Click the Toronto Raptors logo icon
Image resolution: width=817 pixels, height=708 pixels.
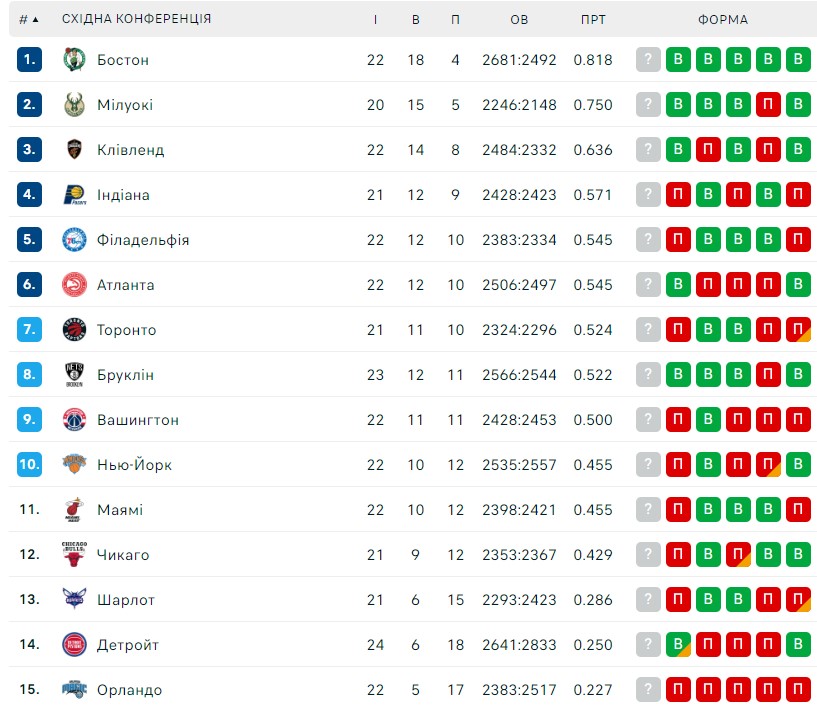[74, 330]
